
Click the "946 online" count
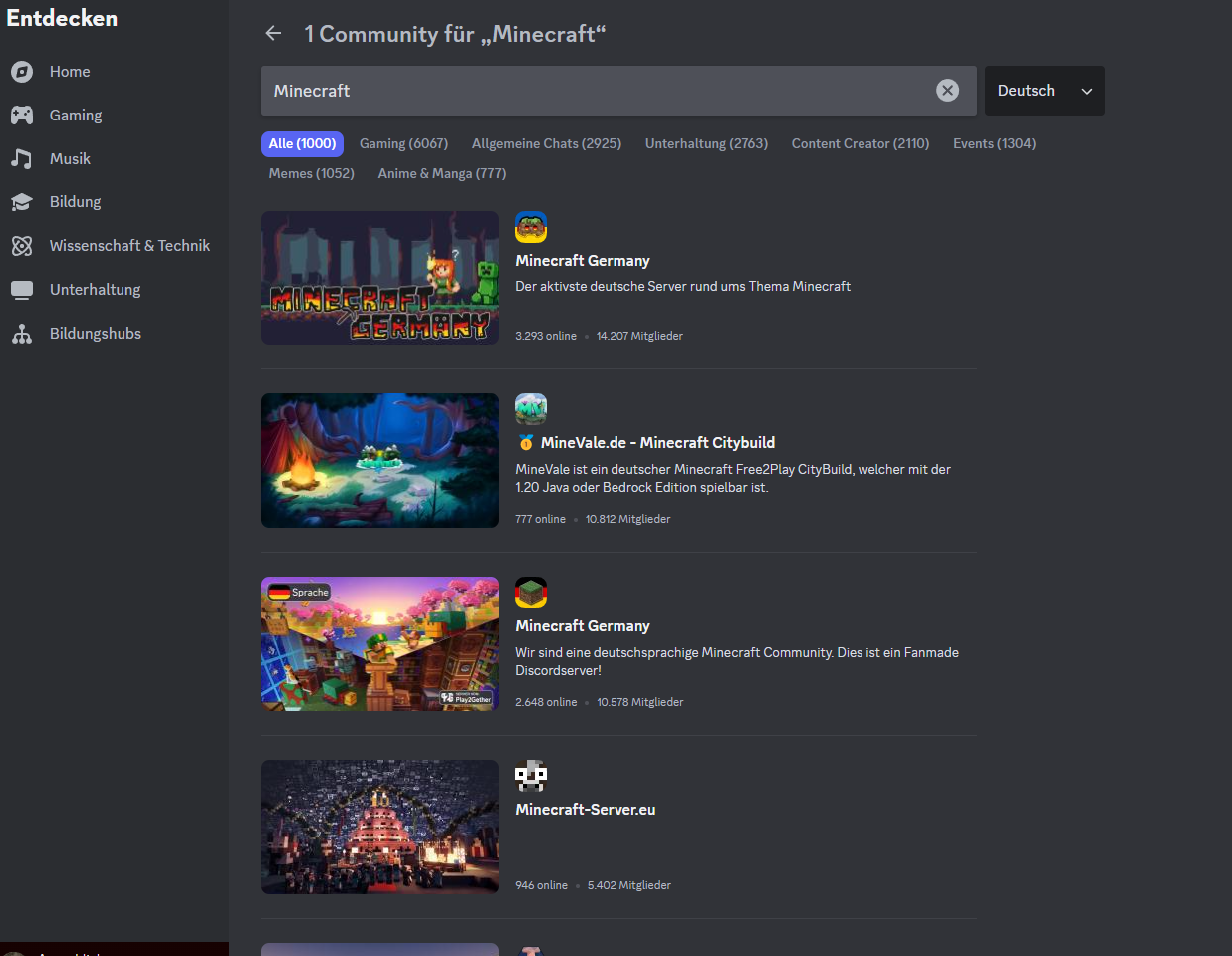pyautogui.click(x=541, y=886)
